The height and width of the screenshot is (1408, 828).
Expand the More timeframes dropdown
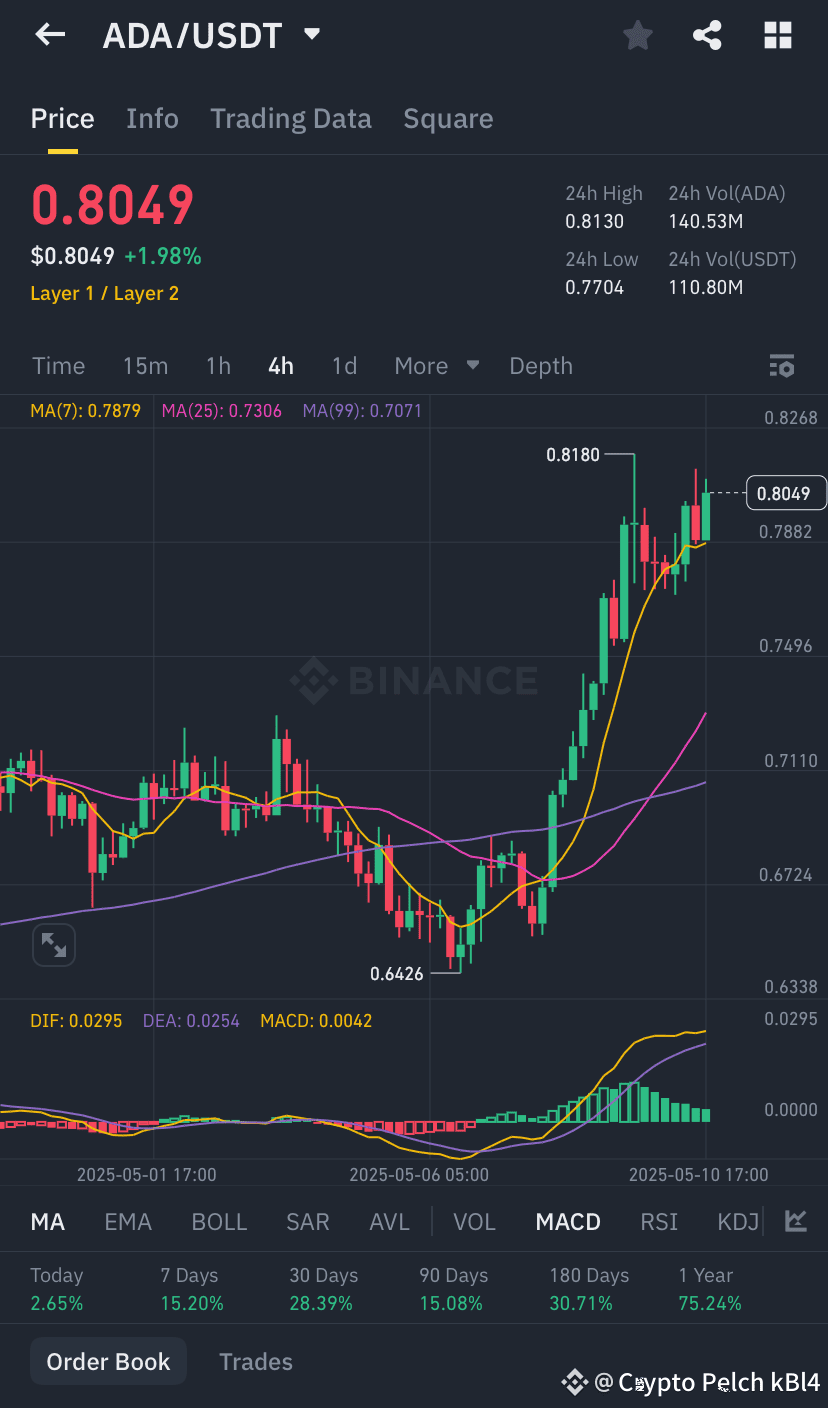tap(436, 366)
